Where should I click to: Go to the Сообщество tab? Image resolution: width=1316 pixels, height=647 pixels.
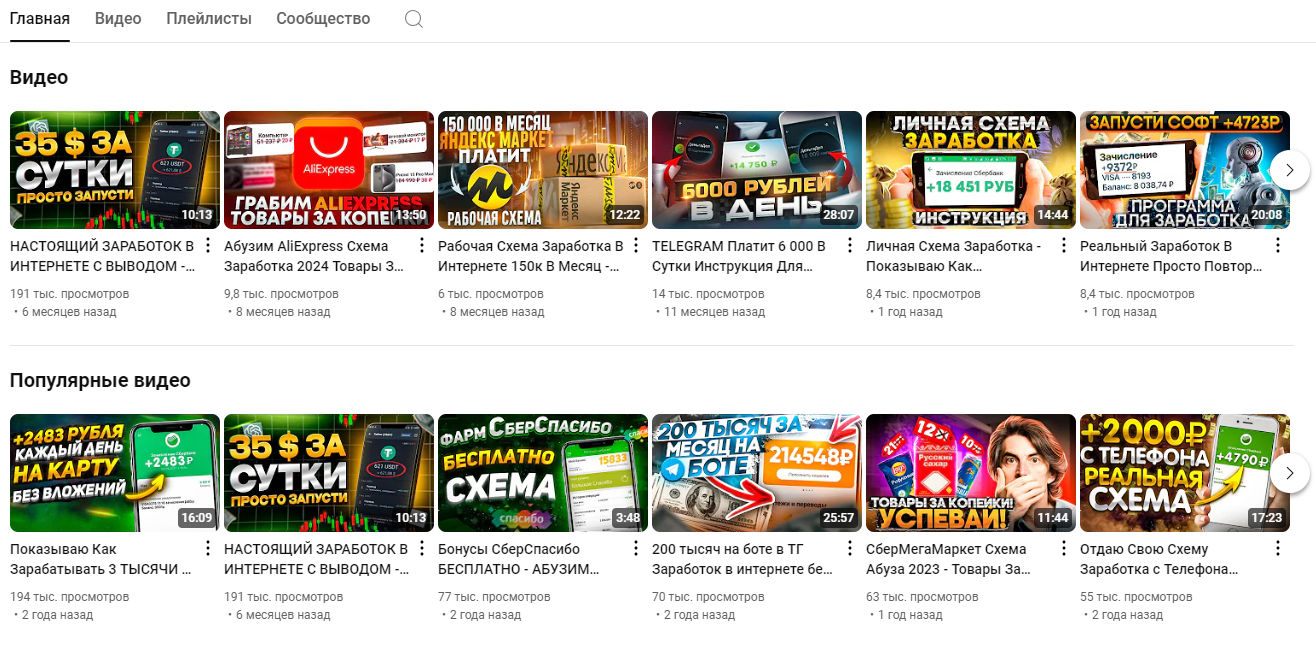(x=323, y=19)
